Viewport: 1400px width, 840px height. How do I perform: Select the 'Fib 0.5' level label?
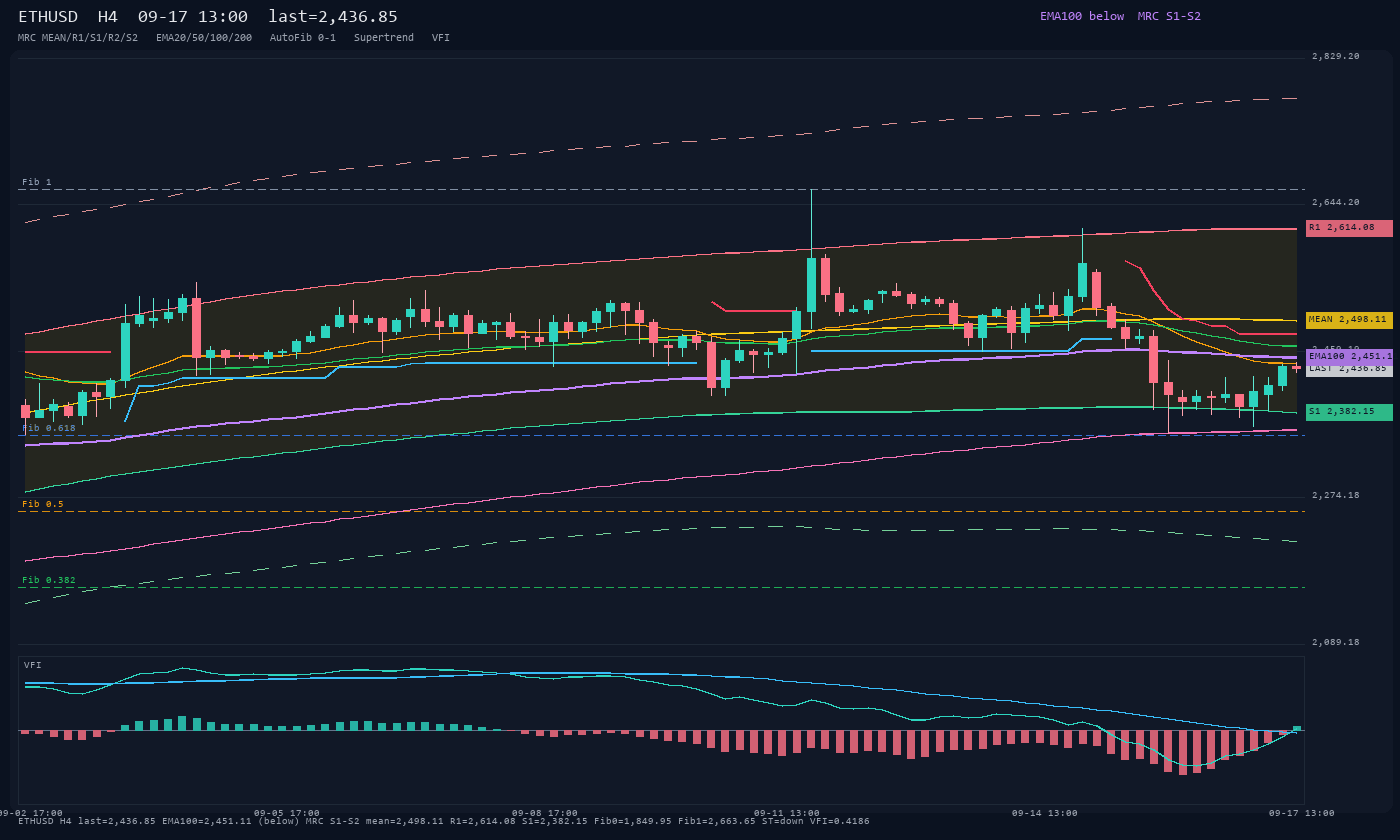click(43, 504)
